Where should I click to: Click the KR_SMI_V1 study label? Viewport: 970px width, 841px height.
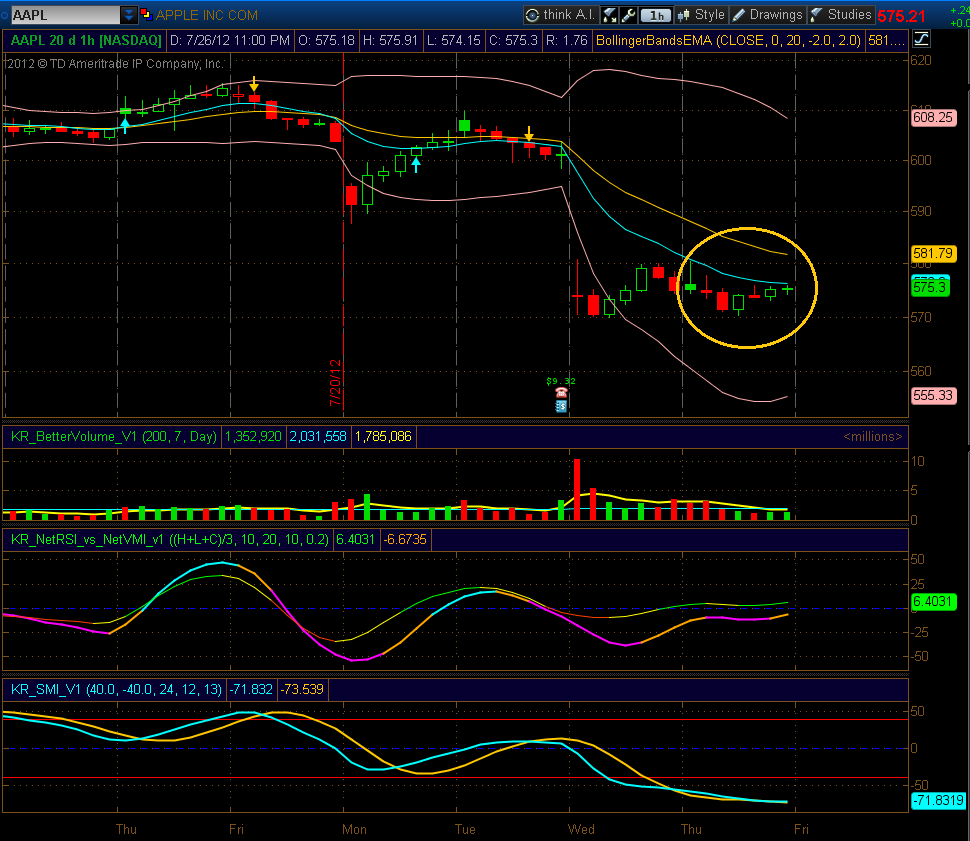pyautogui.click(x=116, y=689)
